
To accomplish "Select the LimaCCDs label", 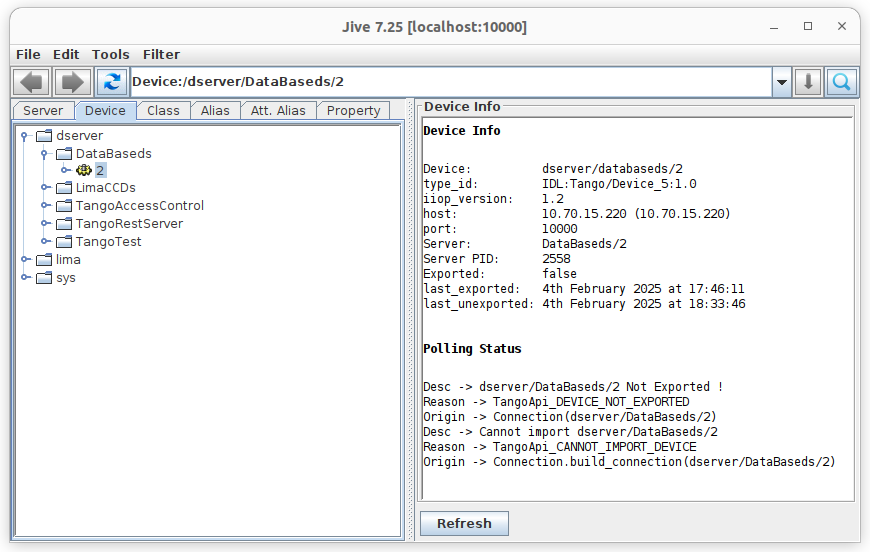I will pyautogui.click(x=105, y=188).
